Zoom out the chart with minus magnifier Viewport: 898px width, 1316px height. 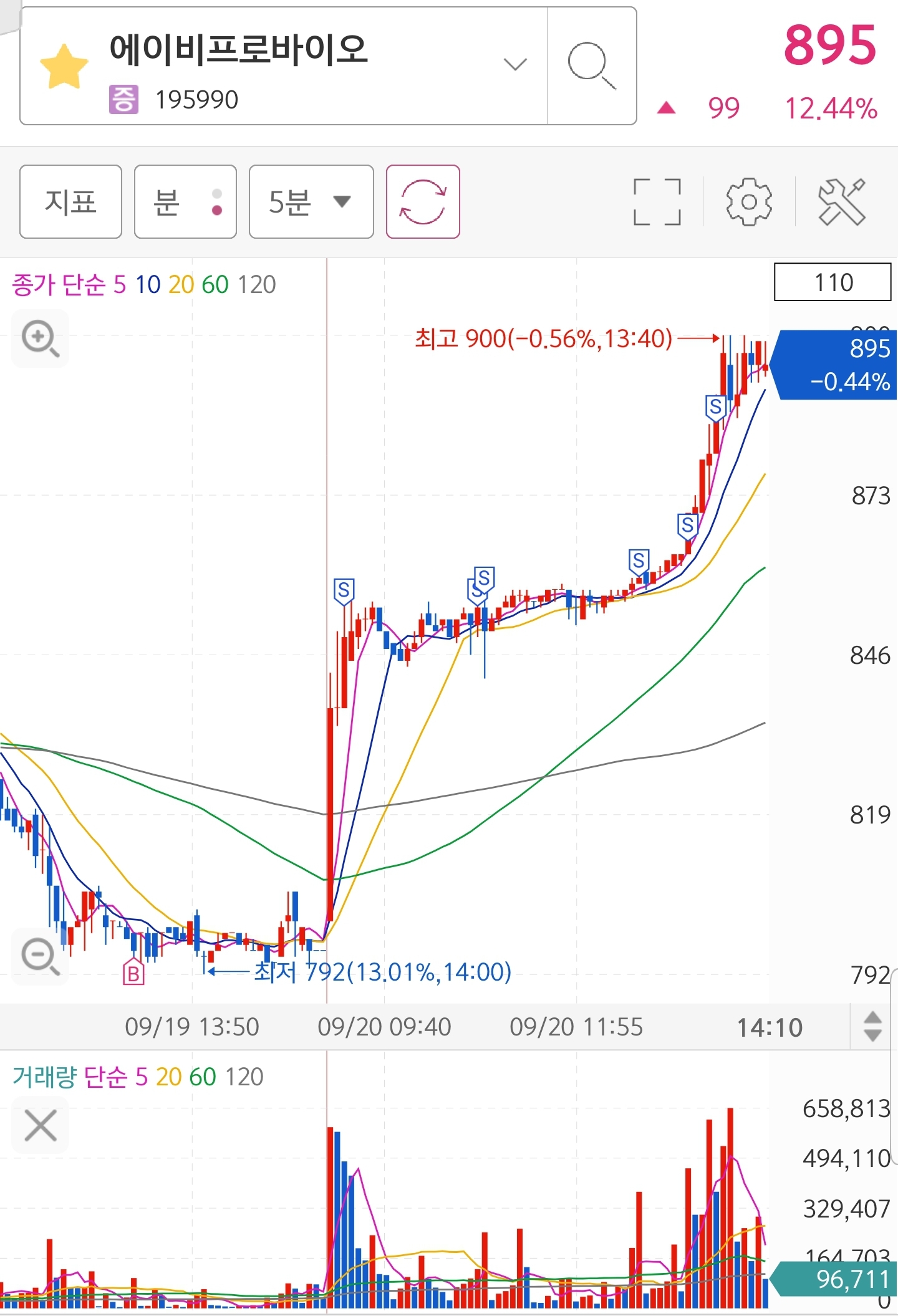tap(41, 956)
